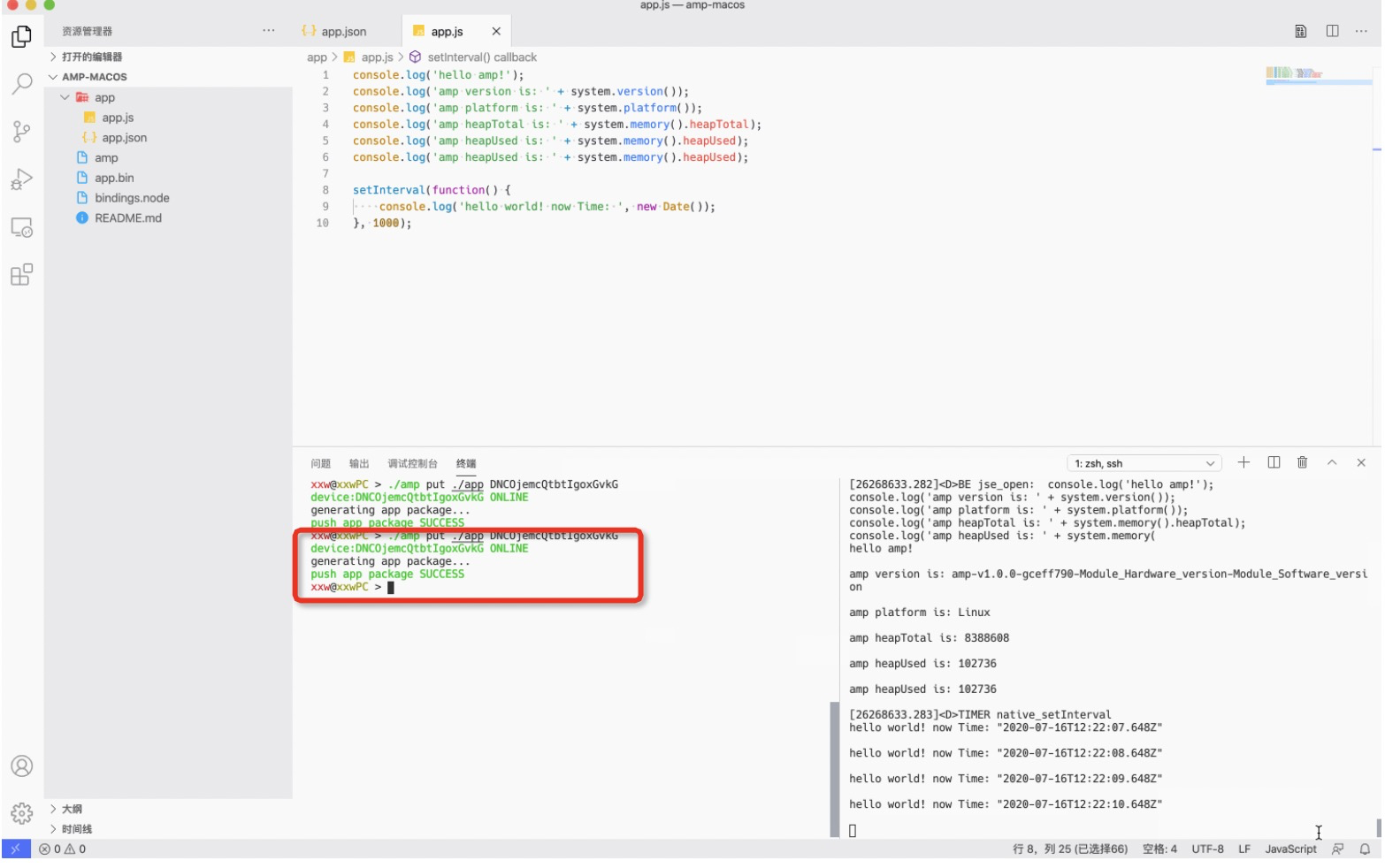The height and width of the screenshot is (868, 1385).
Task: Open the Source Control view
Action: coord(21,133)
